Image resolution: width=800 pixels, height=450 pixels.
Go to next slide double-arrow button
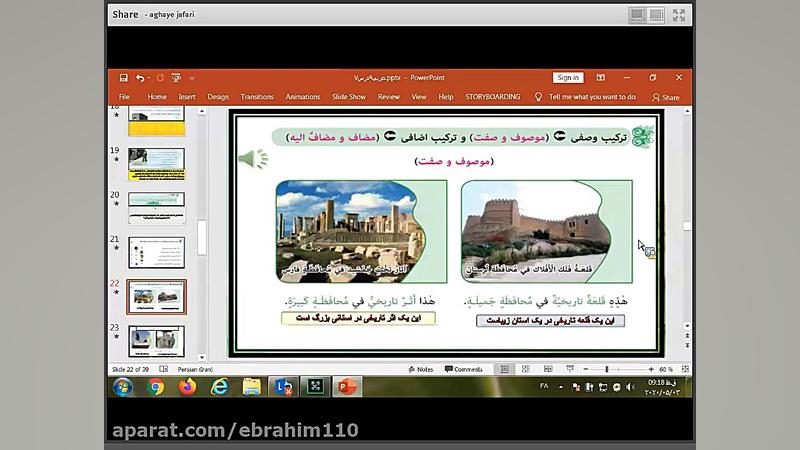tap(687, 345)
